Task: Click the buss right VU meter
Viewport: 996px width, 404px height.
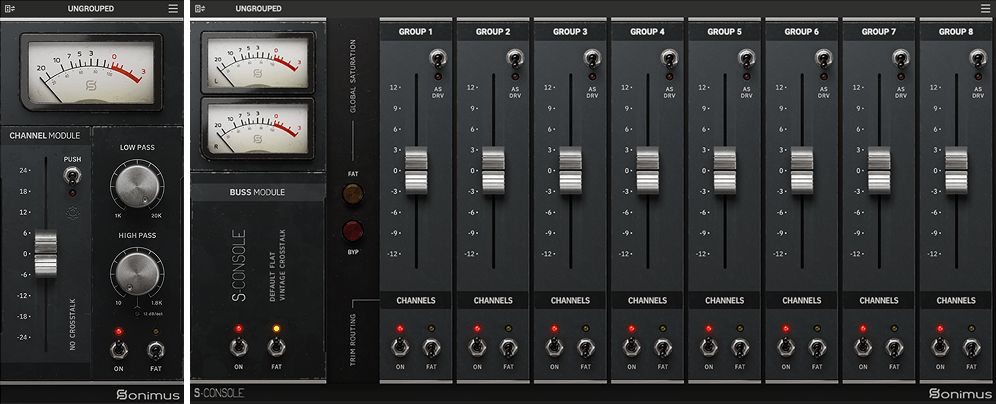Action: point(257,128)
